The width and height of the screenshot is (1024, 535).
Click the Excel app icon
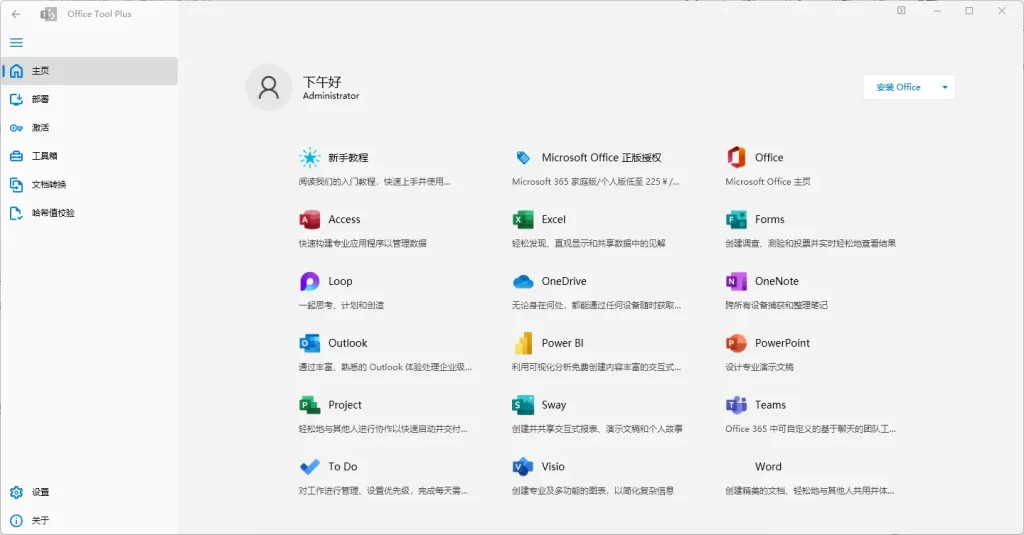coord(523,219)
